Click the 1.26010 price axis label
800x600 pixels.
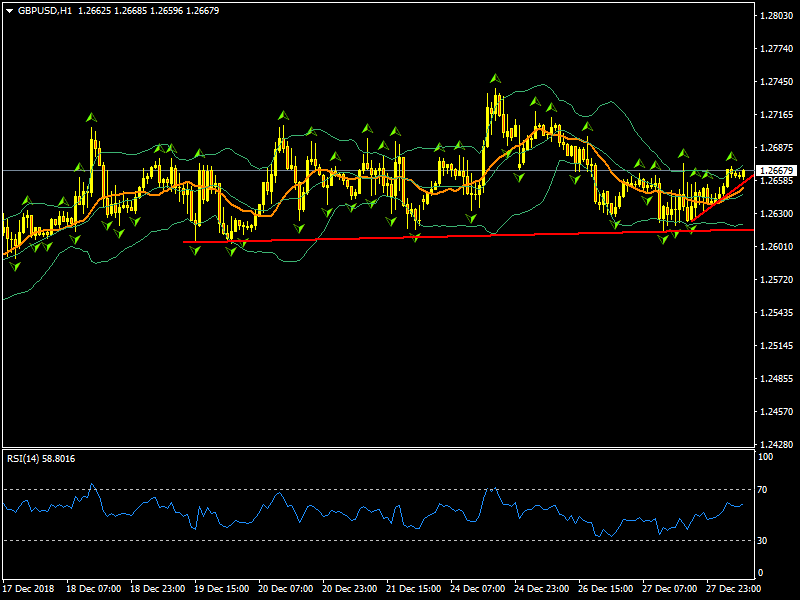click(776, 247)
